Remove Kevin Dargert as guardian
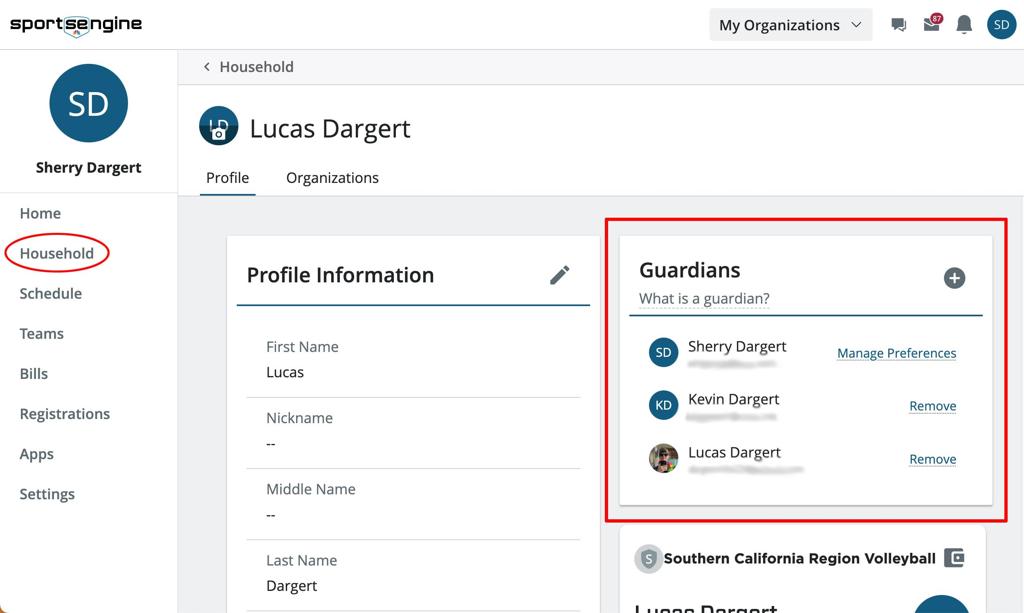Image resolution: width=1024 pixels, height=613 pixels. click(x=932, y=406)
